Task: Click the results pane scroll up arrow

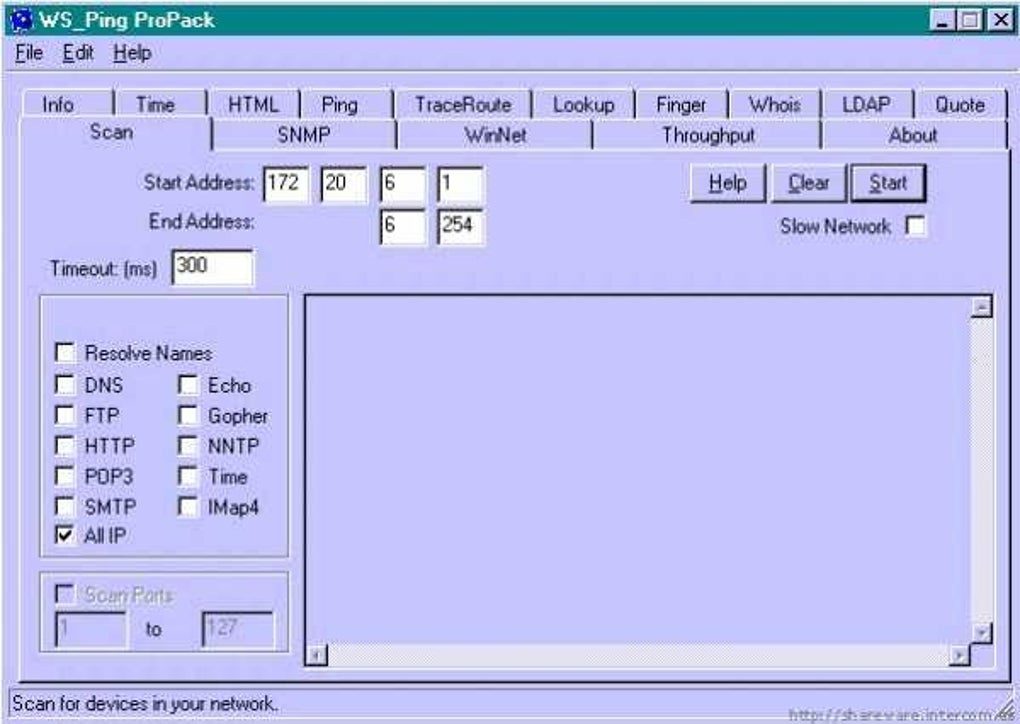Action: click(981, 307)
